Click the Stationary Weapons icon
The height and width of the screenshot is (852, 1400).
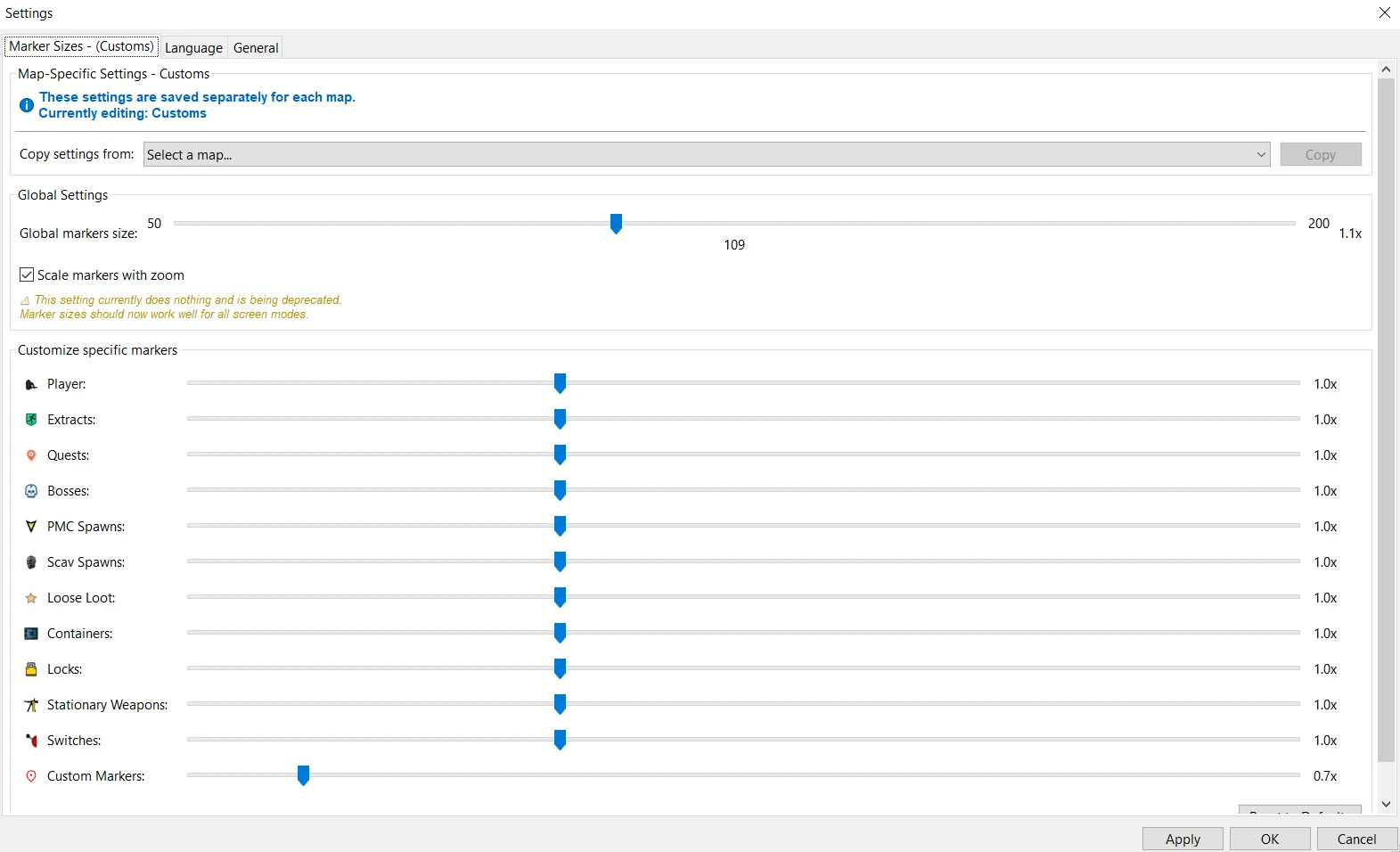[31, 705]
